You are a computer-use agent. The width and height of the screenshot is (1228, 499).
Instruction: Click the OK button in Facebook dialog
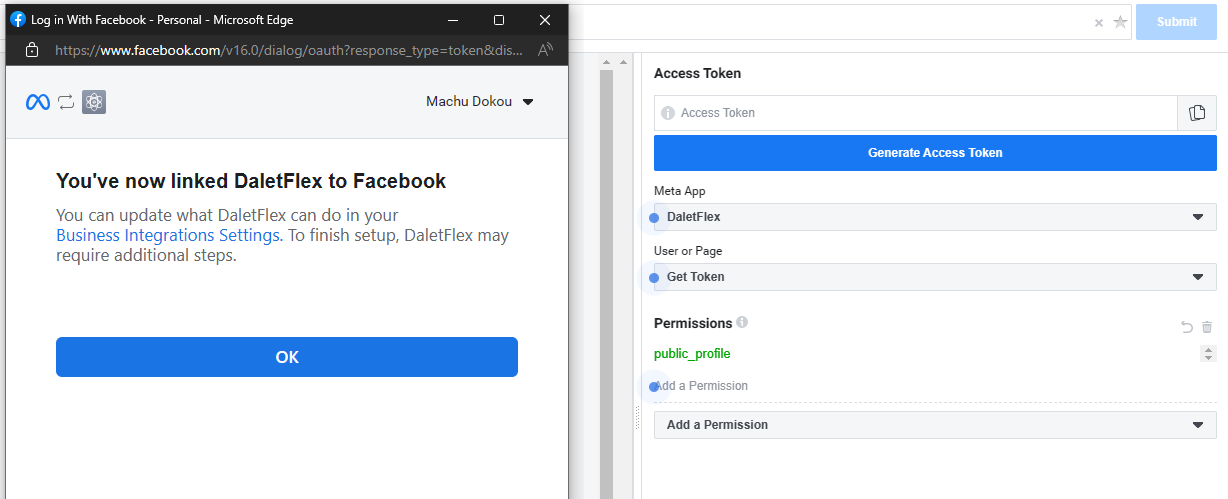tap(287, 357)
